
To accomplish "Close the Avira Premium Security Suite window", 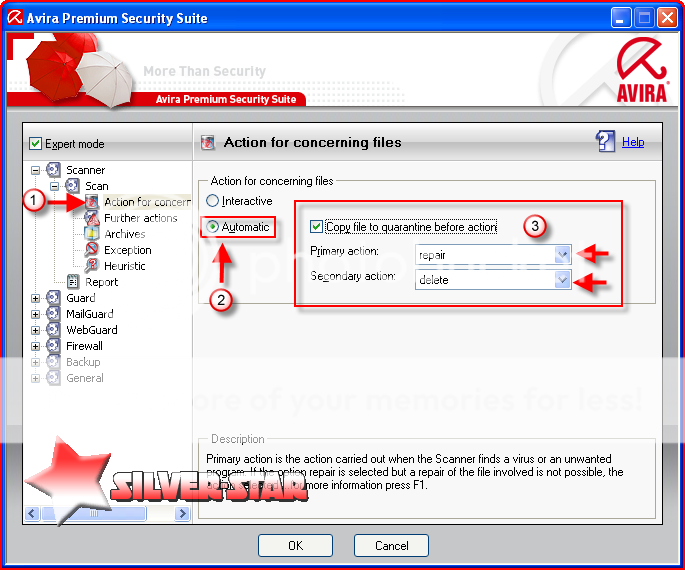I will click(668, 17).
